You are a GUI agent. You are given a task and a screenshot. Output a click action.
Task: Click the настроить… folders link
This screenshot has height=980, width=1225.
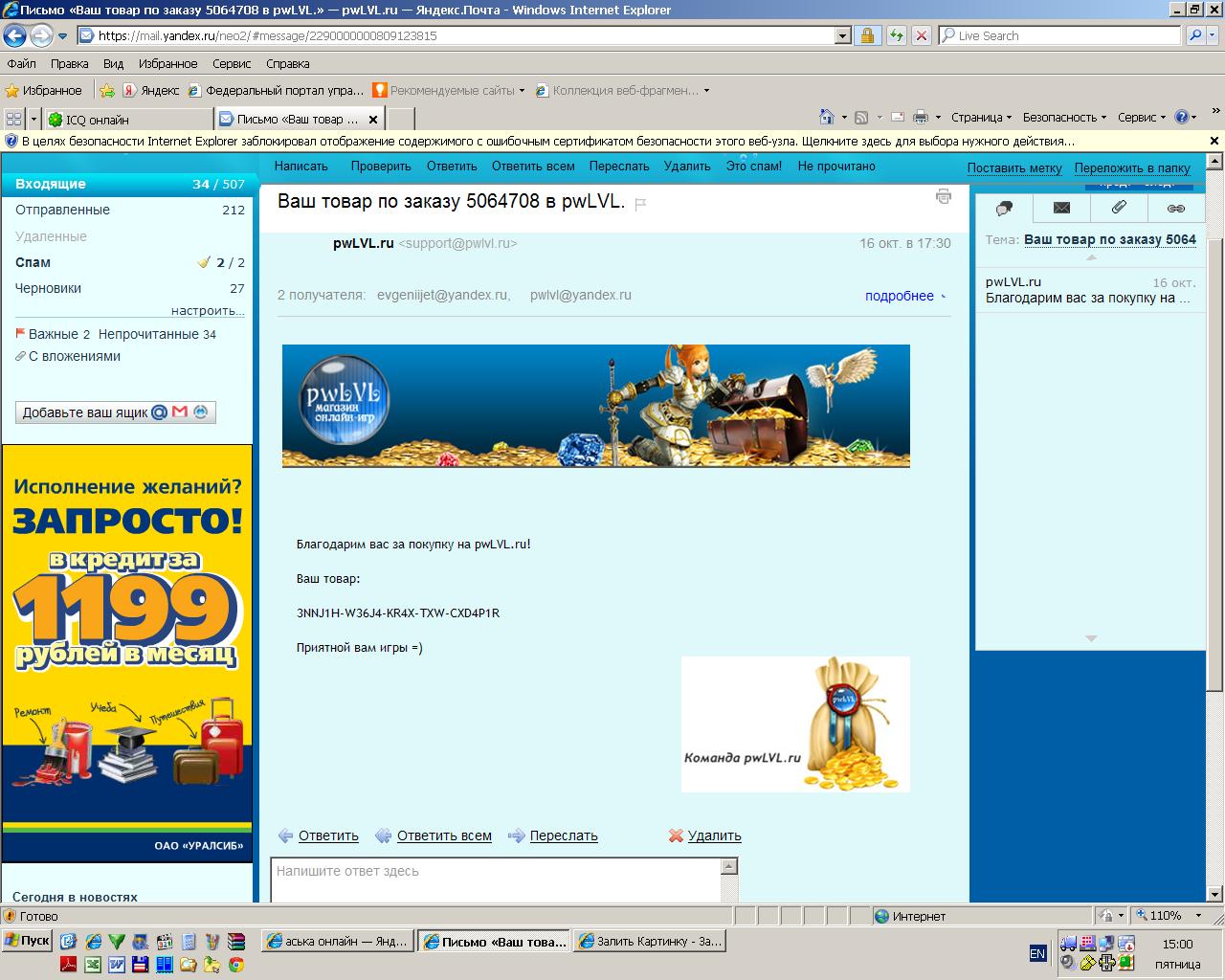[x=208, y=311]
